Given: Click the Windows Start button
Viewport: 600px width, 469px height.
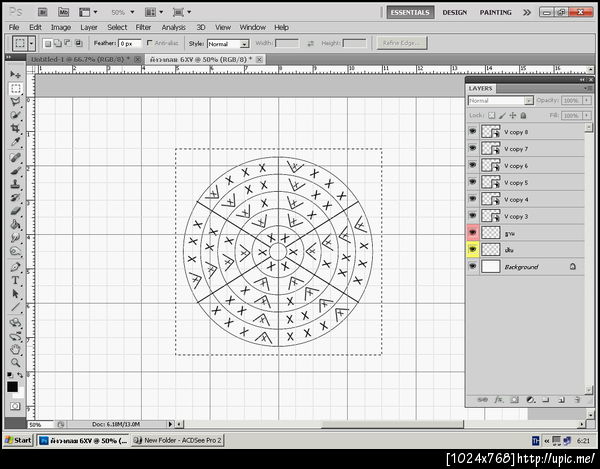Looking at the screenshot, I should [18, 440].
